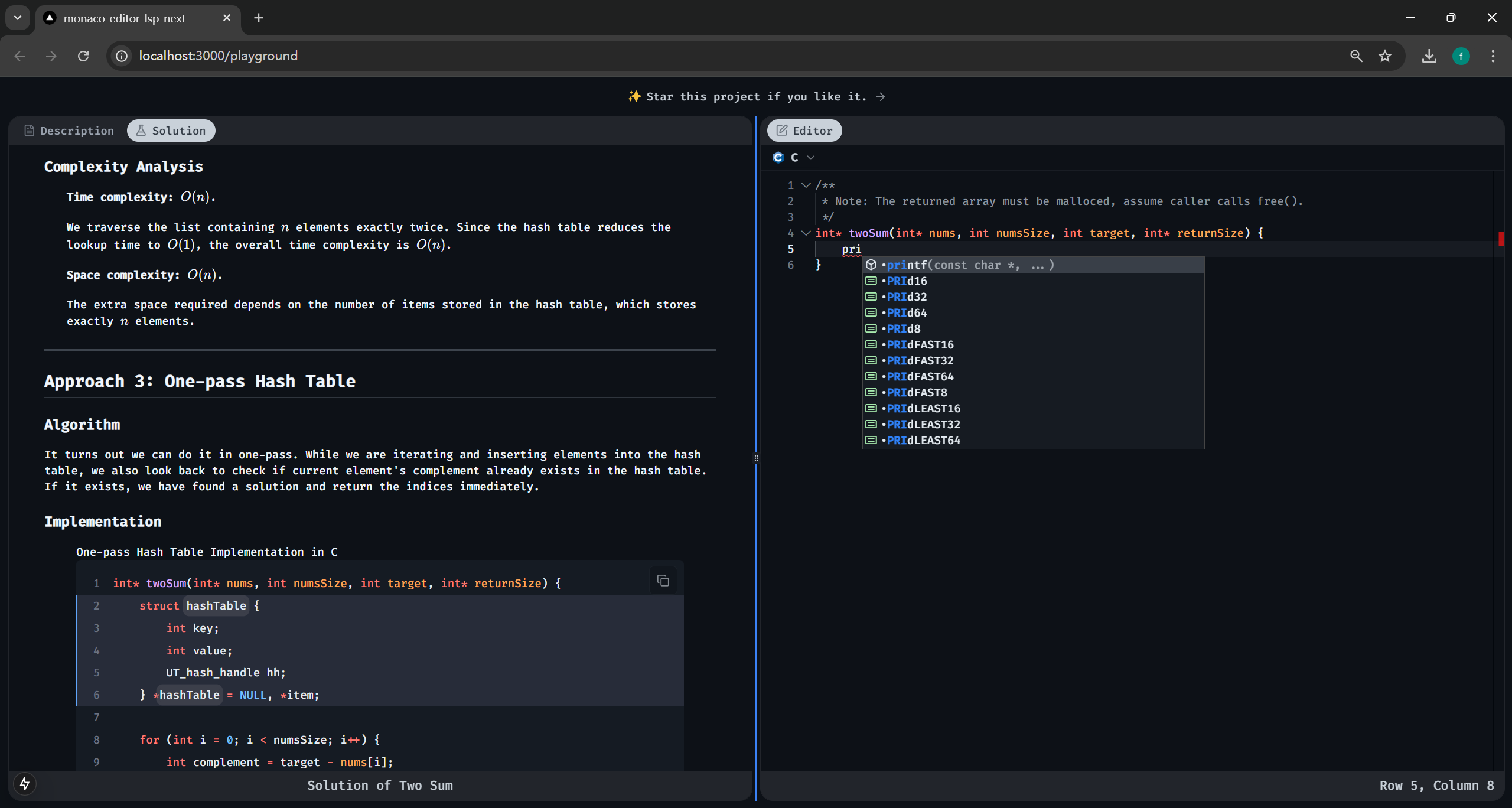
Task: Fold the twoSum function at line 4
Action: (x=806, y=233)
